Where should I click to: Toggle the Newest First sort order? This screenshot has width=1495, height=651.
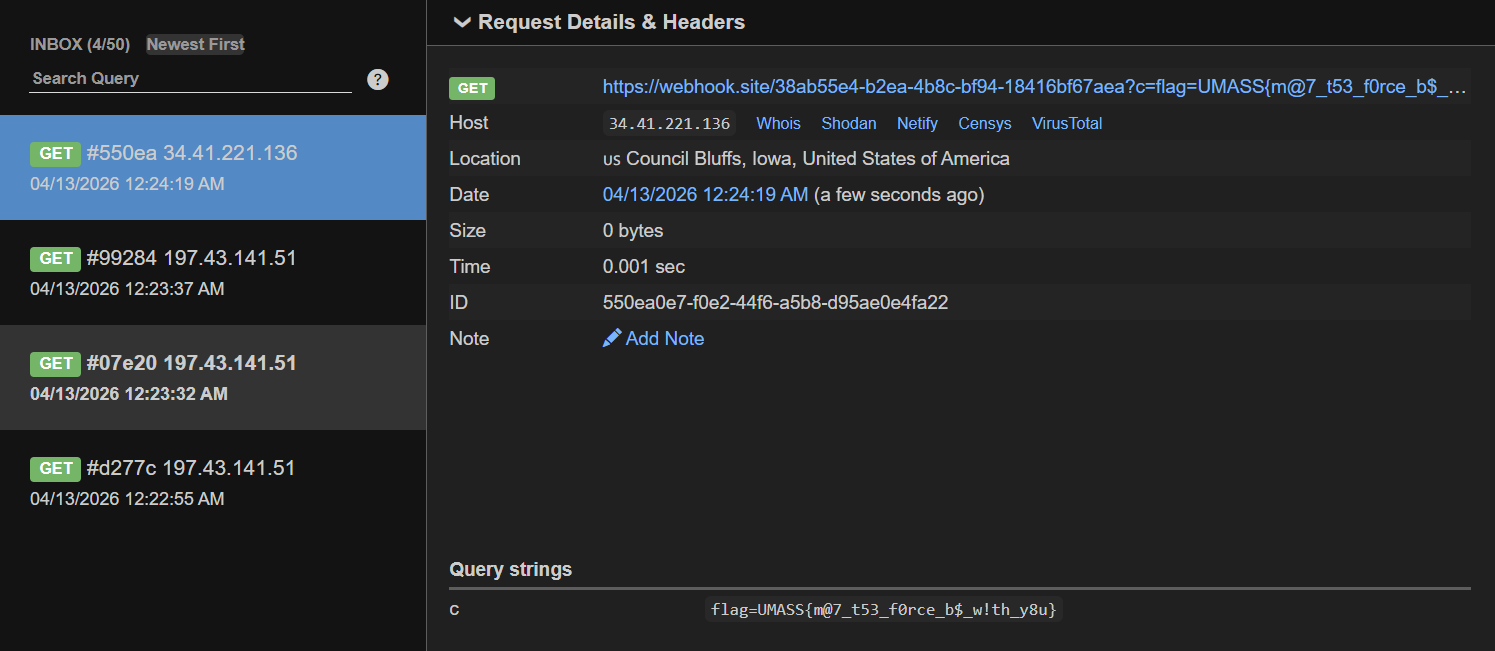pos(195,44)
